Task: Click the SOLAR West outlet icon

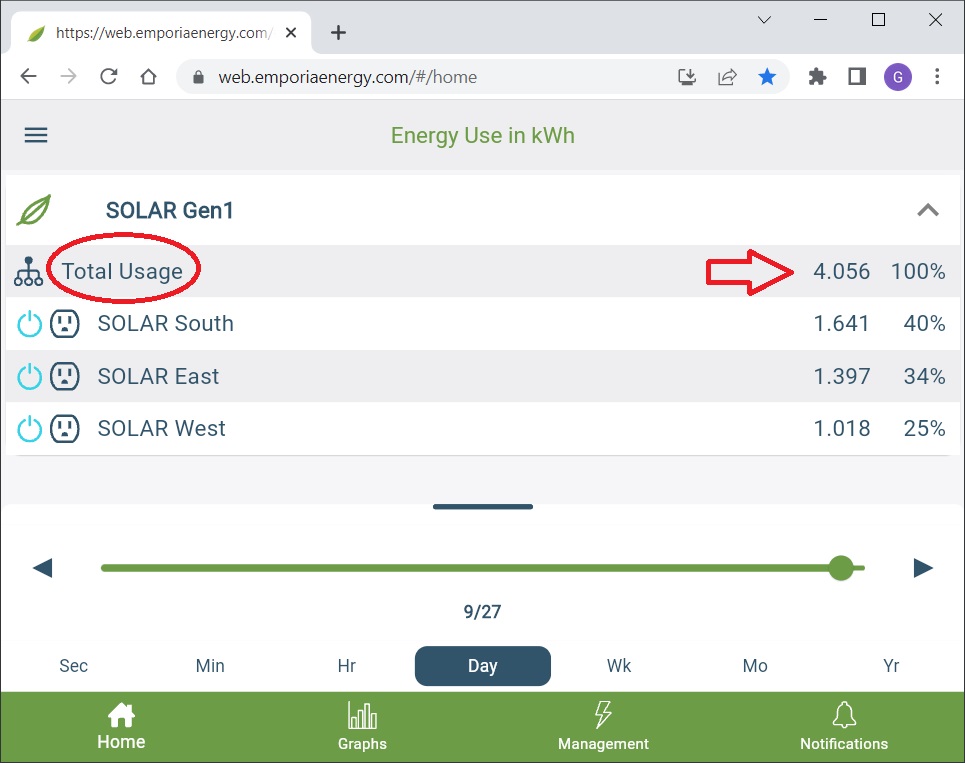Action: tap(65, 429)
